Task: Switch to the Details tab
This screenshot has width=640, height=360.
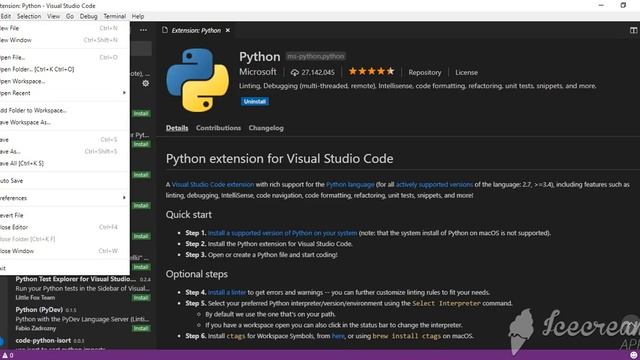Action: (177, 128)
